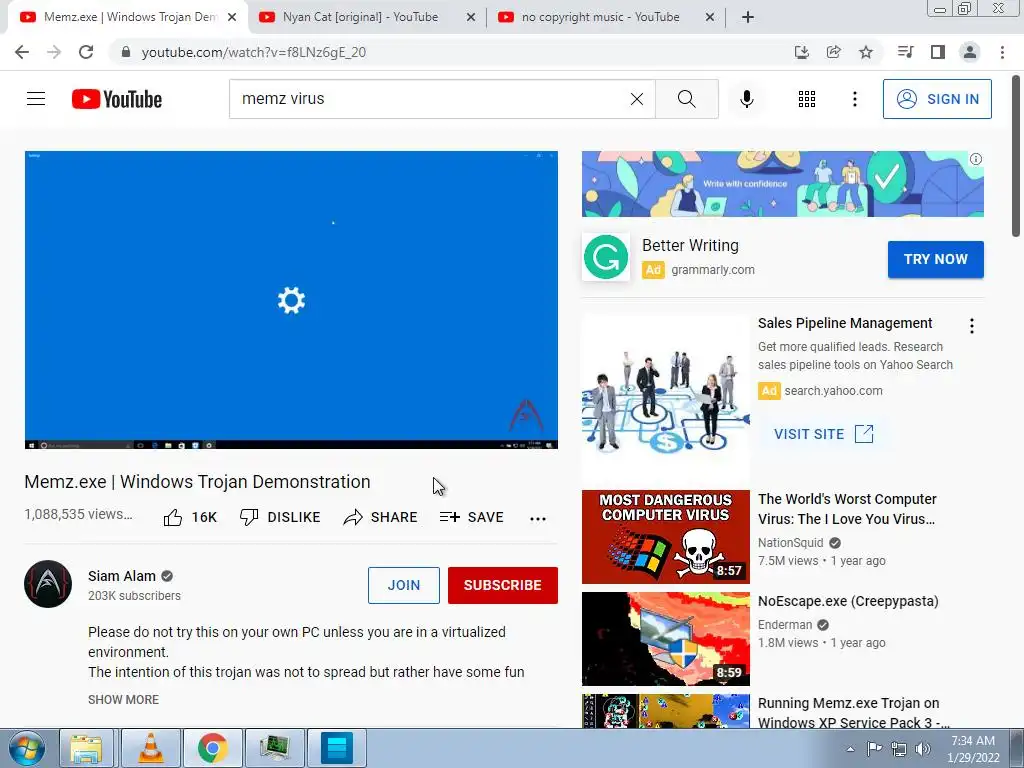1024x768 pixels.
Task: Save the video to a playlist
Action: (472, 517)
